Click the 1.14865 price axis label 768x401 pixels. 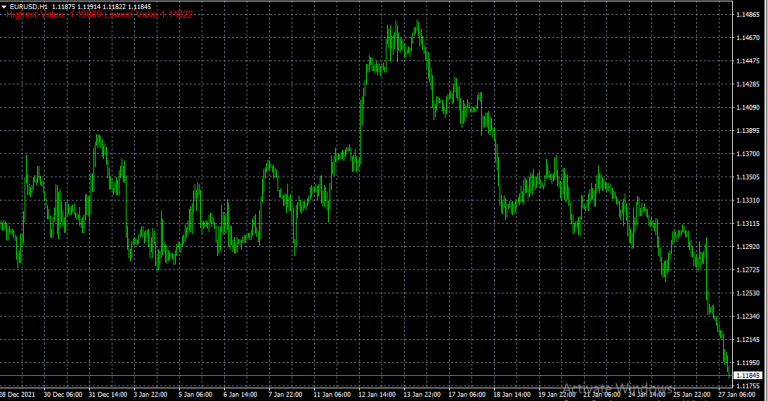748,15
